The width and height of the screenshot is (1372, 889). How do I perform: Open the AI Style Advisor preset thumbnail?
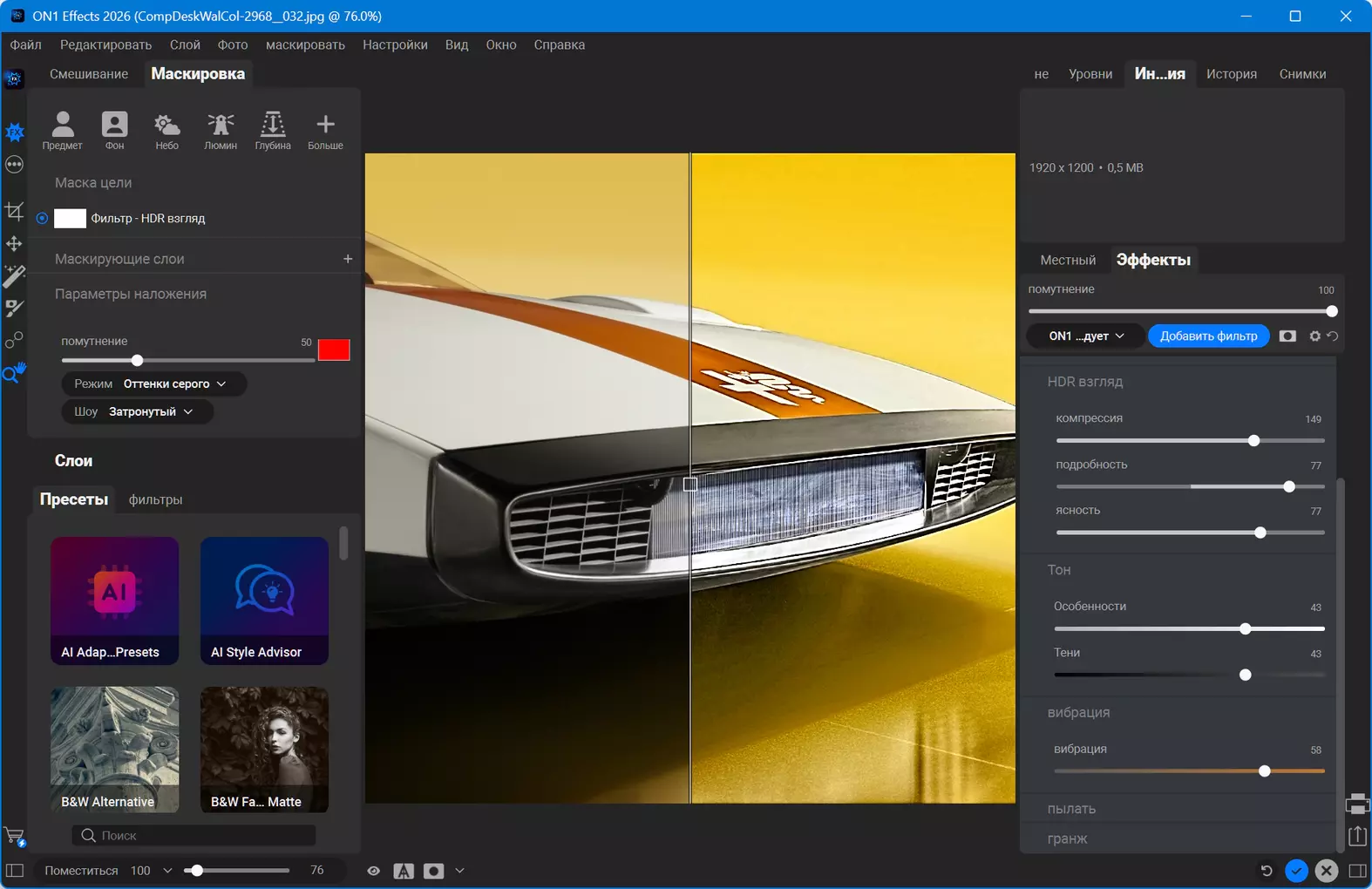(x=264, y=601)
